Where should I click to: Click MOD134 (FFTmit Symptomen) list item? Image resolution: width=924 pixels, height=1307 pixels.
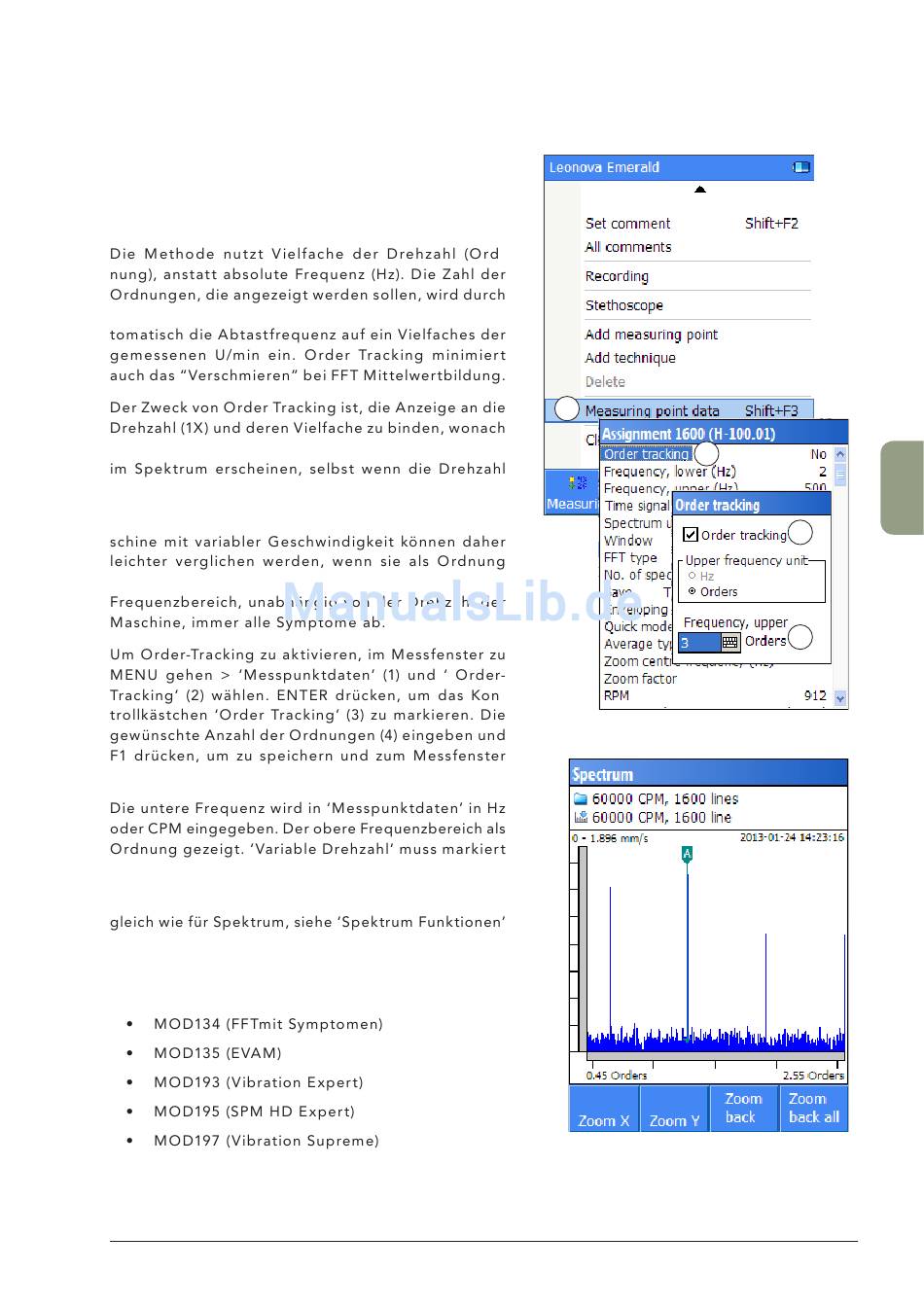click(267, 1024)
